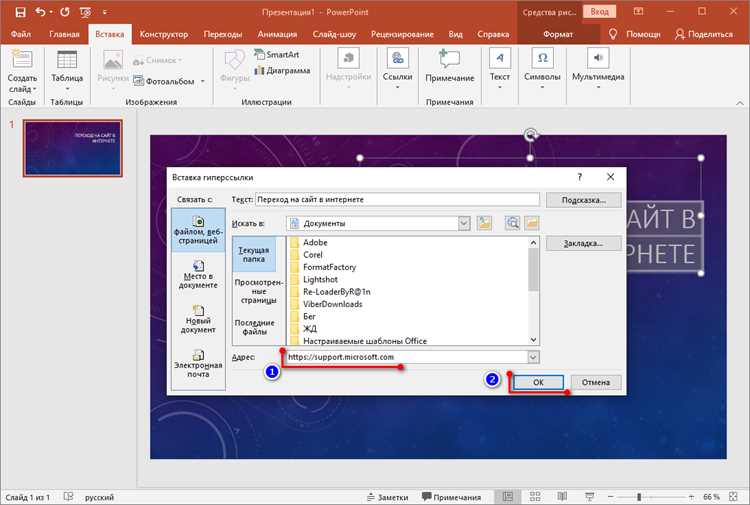Open the Photo Album dropdown arrow
Viewport: 750px width, 505px height.
[203, 81]
